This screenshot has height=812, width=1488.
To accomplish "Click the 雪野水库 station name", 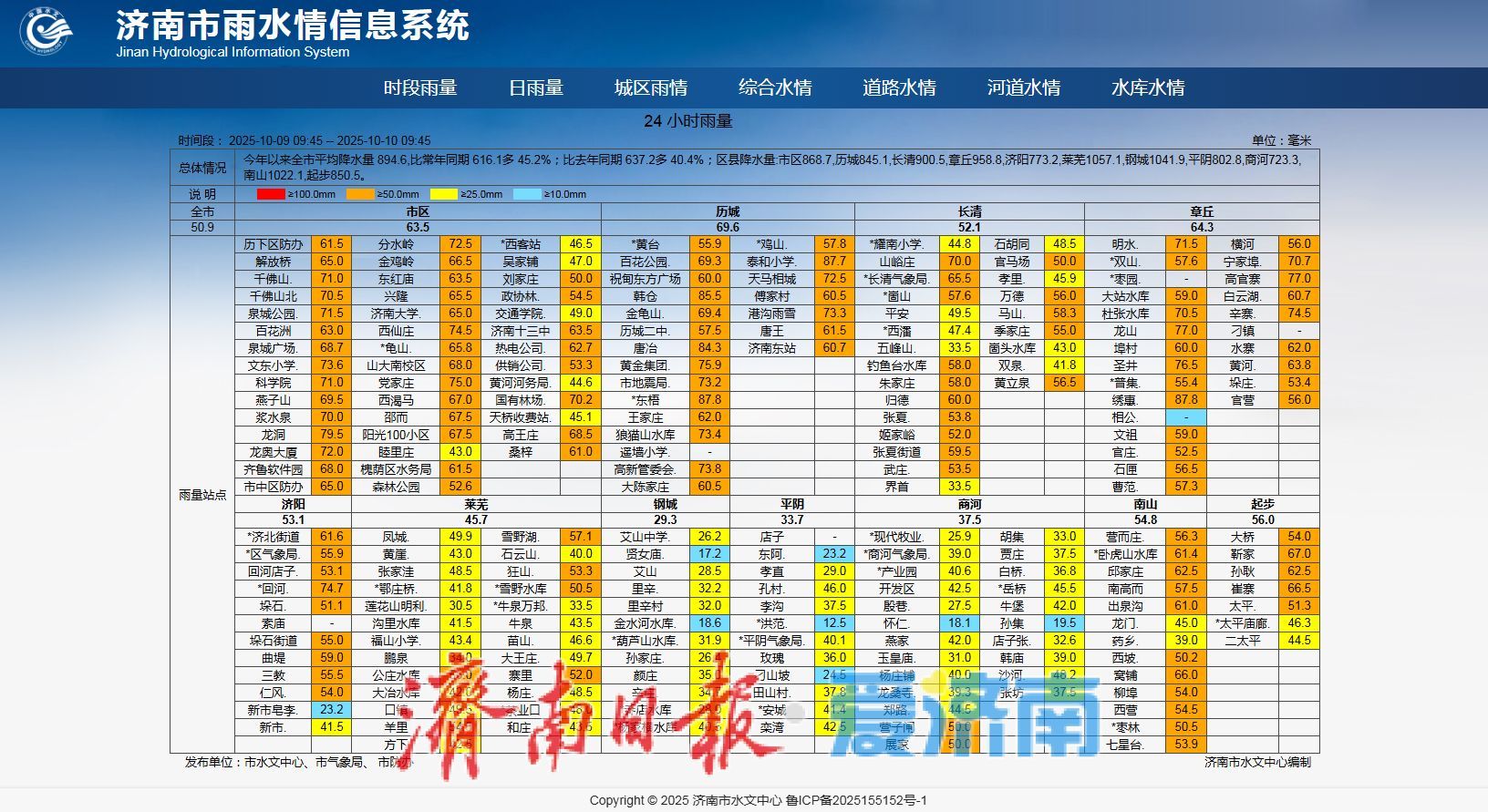I will [521, 589].
